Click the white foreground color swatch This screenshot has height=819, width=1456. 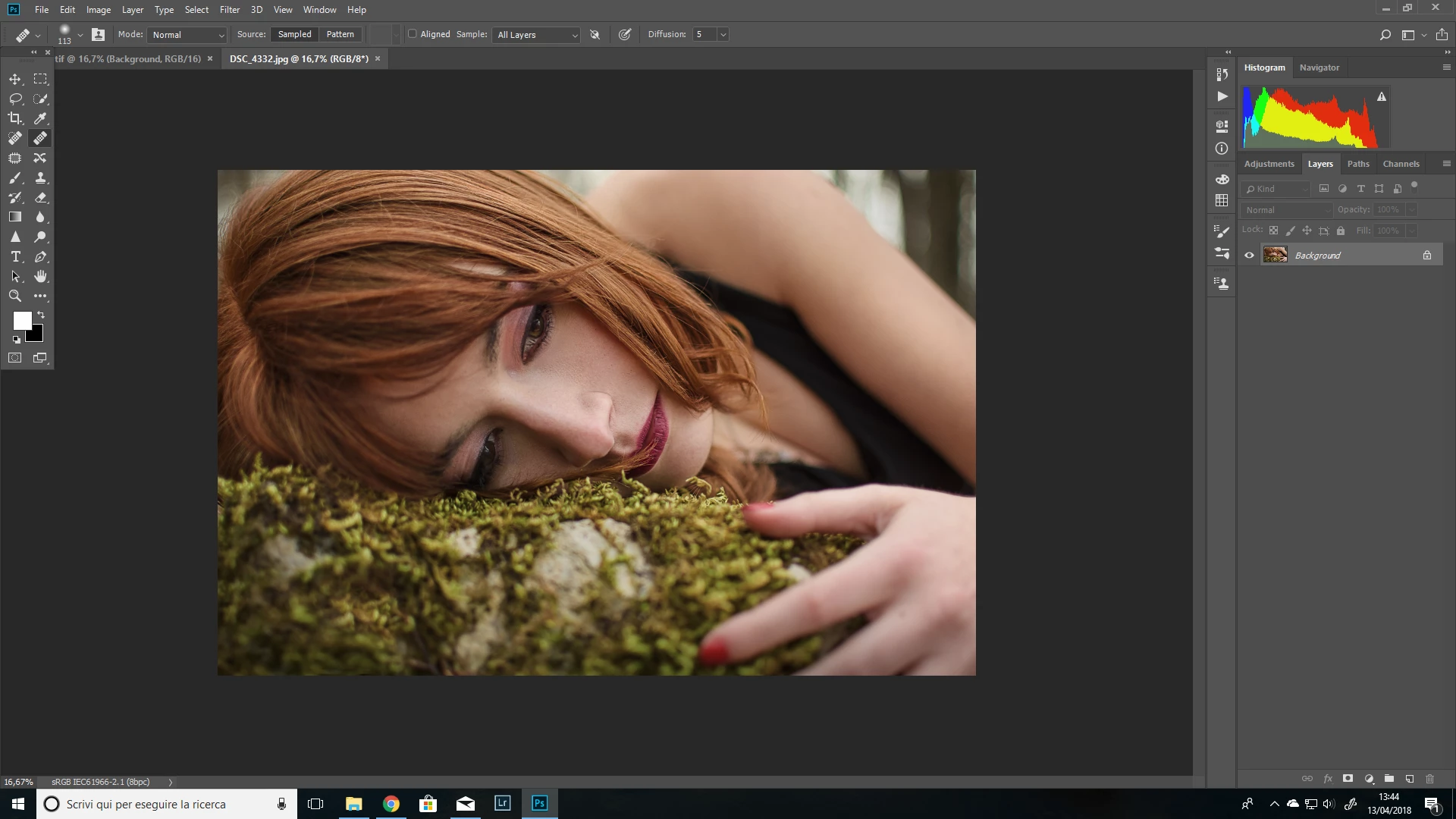(x=20, y=319)
